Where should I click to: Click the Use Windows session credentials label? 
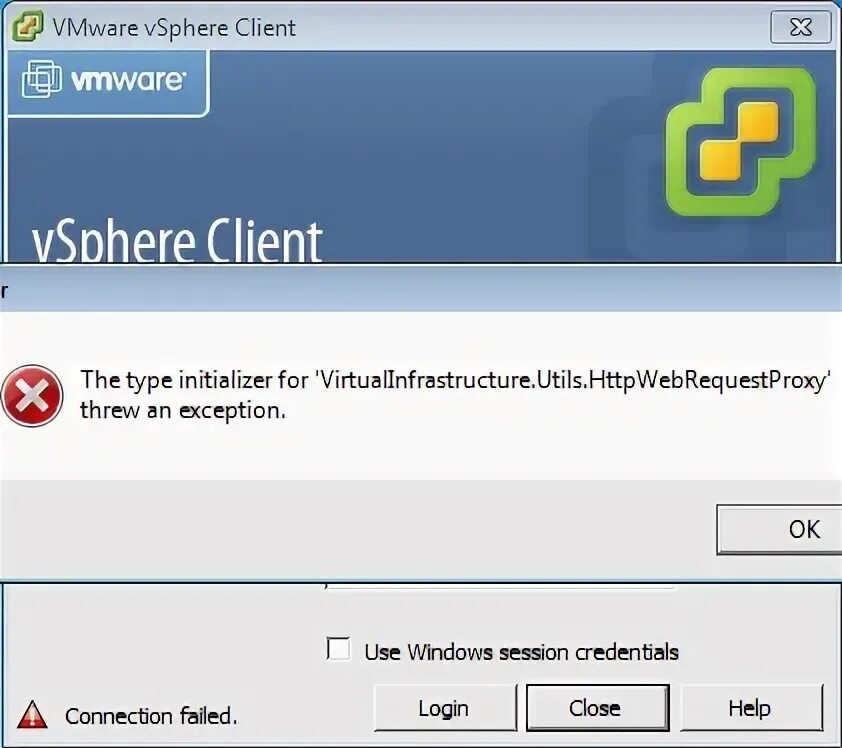pos(521,652)
